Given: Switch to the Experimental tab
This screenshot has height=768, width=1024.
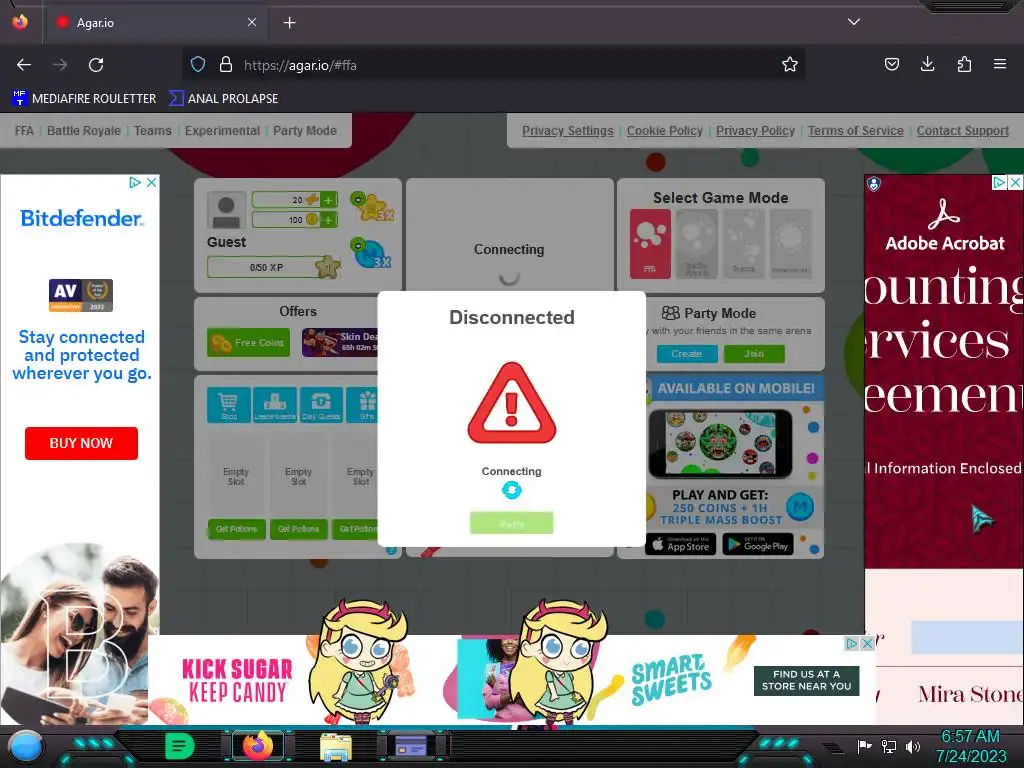Looking at the screenshot, I should coord(222,131).
